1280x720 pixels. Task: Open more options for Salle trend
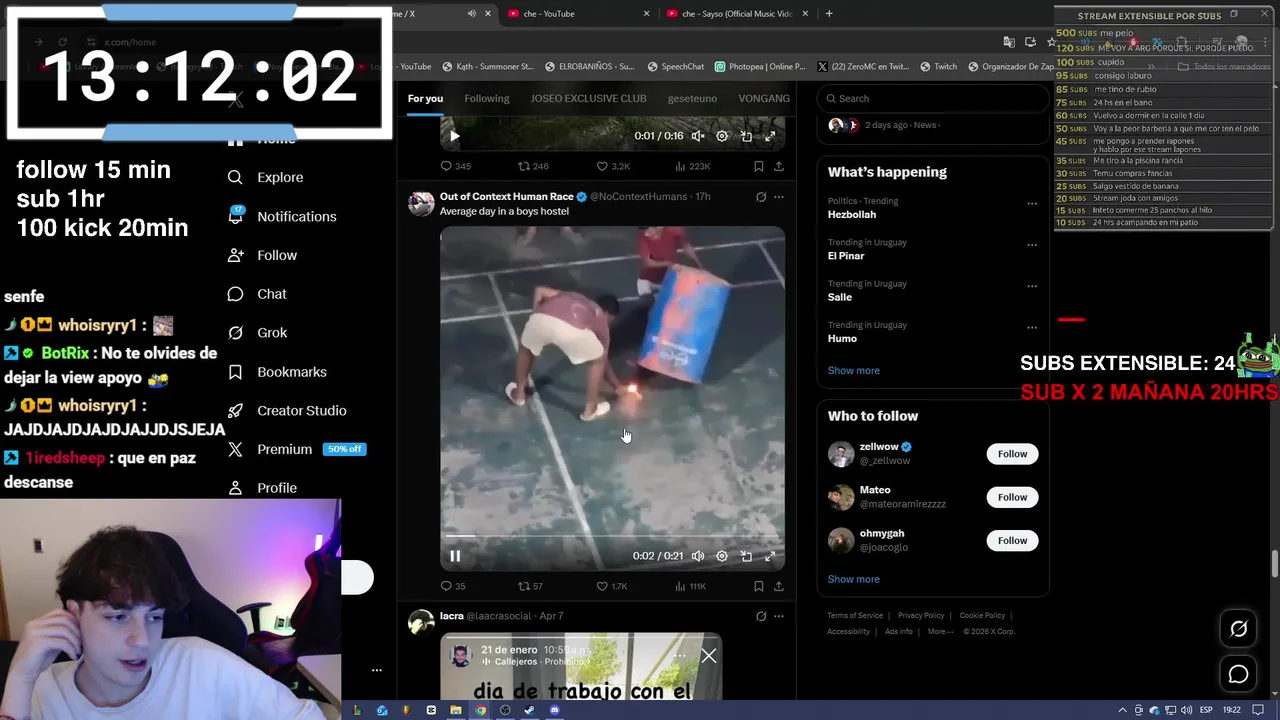coord(1032,286)
